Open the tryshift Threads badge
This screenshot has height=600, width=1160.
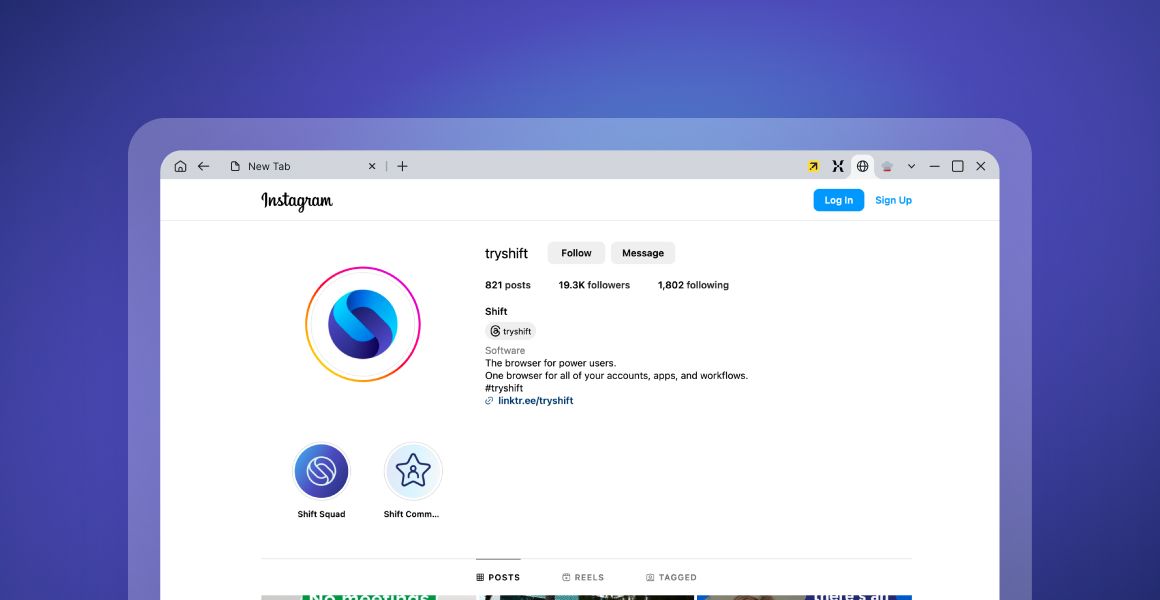510,331
